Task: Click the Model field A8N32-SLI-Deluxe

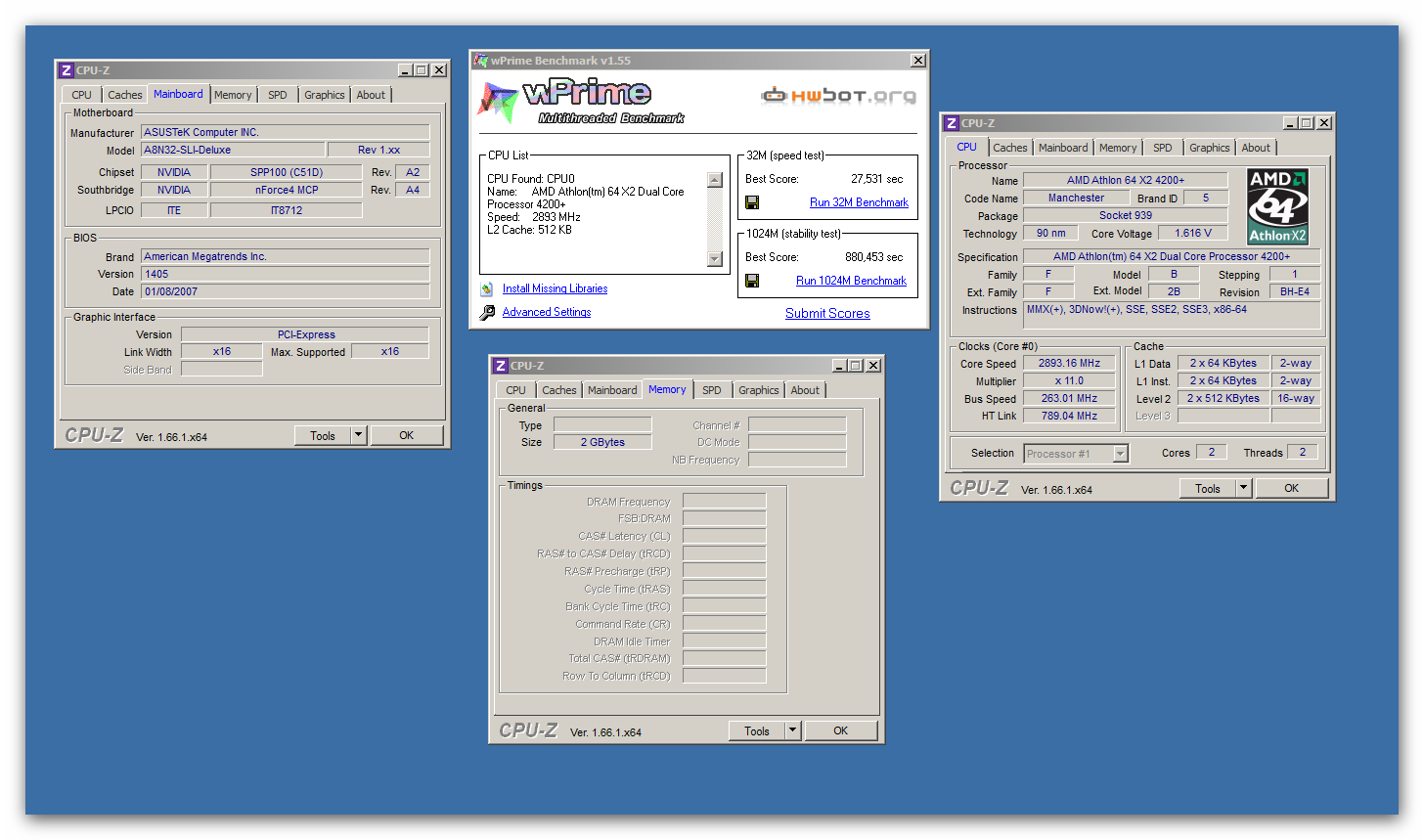Action: tap(233, 150)
